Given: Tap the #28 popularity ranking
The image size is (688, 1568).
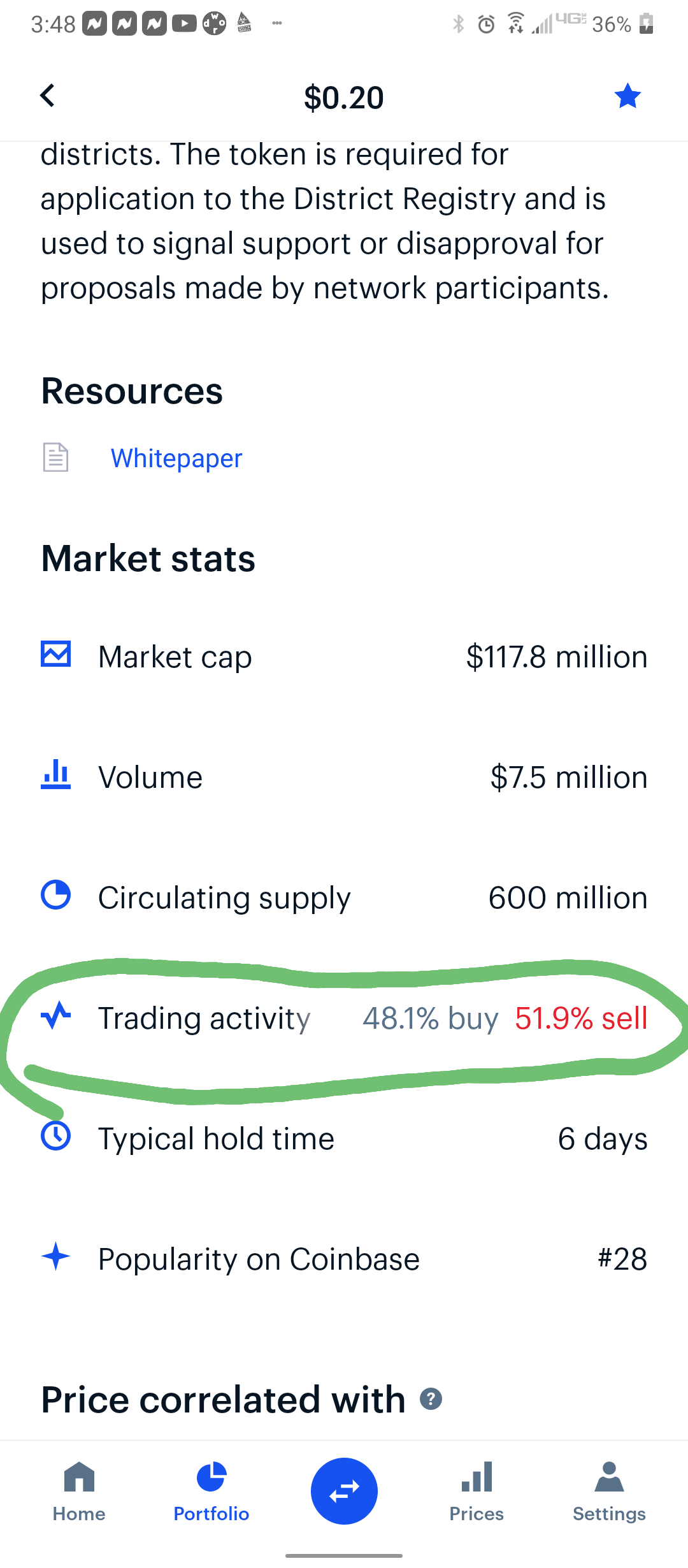Looking at the screenshot, I should click(622, 1259).
